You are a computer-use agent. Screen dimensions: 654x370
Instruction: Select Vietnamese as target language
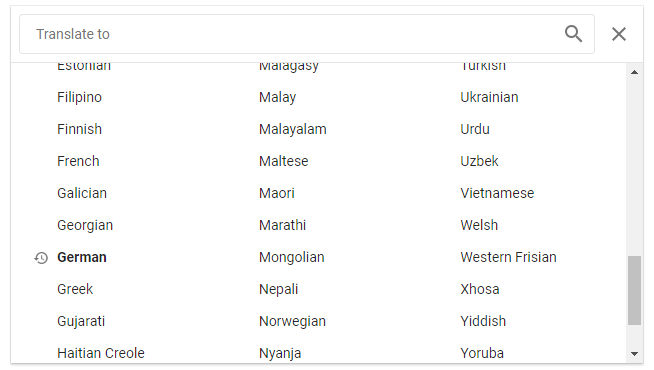(497, 193)
